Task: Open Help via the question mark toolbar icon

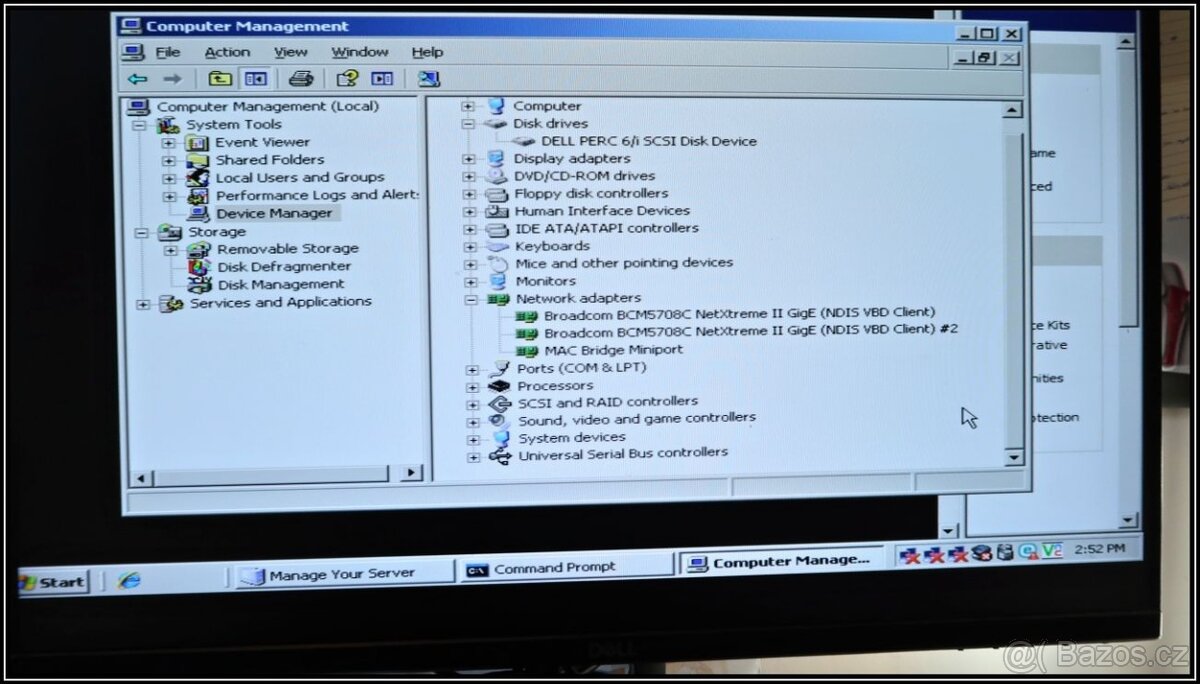Action: point(345,78)
